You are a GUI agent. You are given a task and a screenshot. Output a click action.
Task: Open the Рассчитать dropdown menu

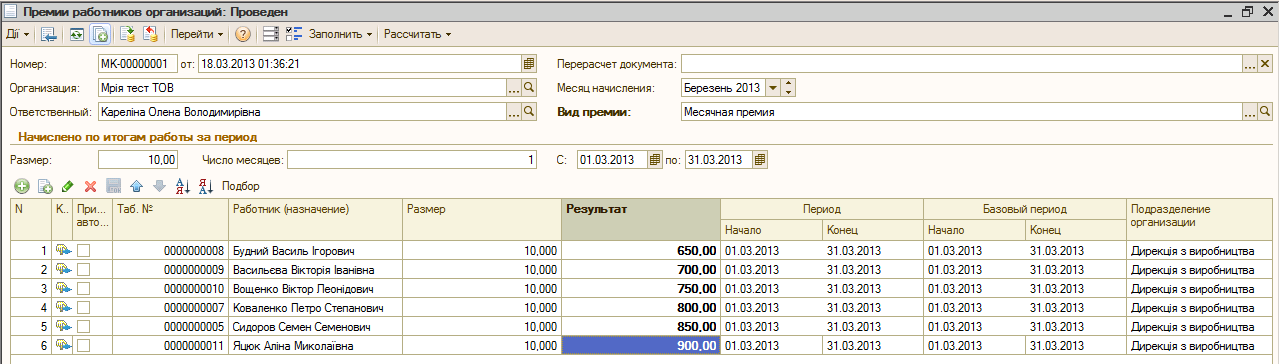(x=417, y=34)
